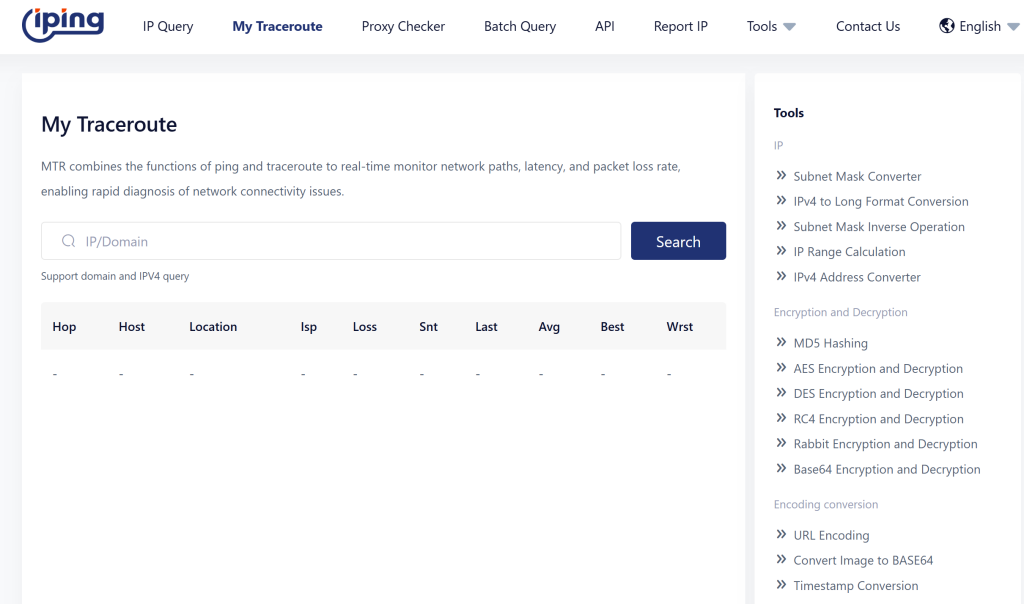The width and height of the screenshot is (1024, 604).
Task: Click the iping logo
Action: [63, 26]
